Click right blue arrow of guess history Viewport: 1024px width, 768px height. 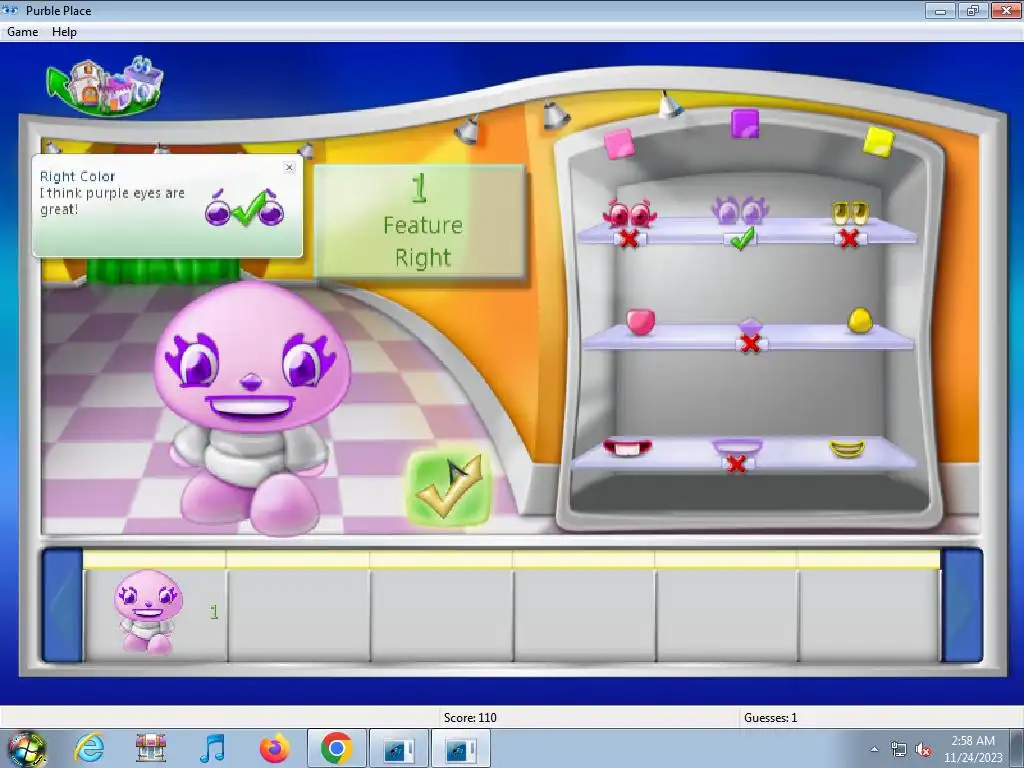click(961, 606)
